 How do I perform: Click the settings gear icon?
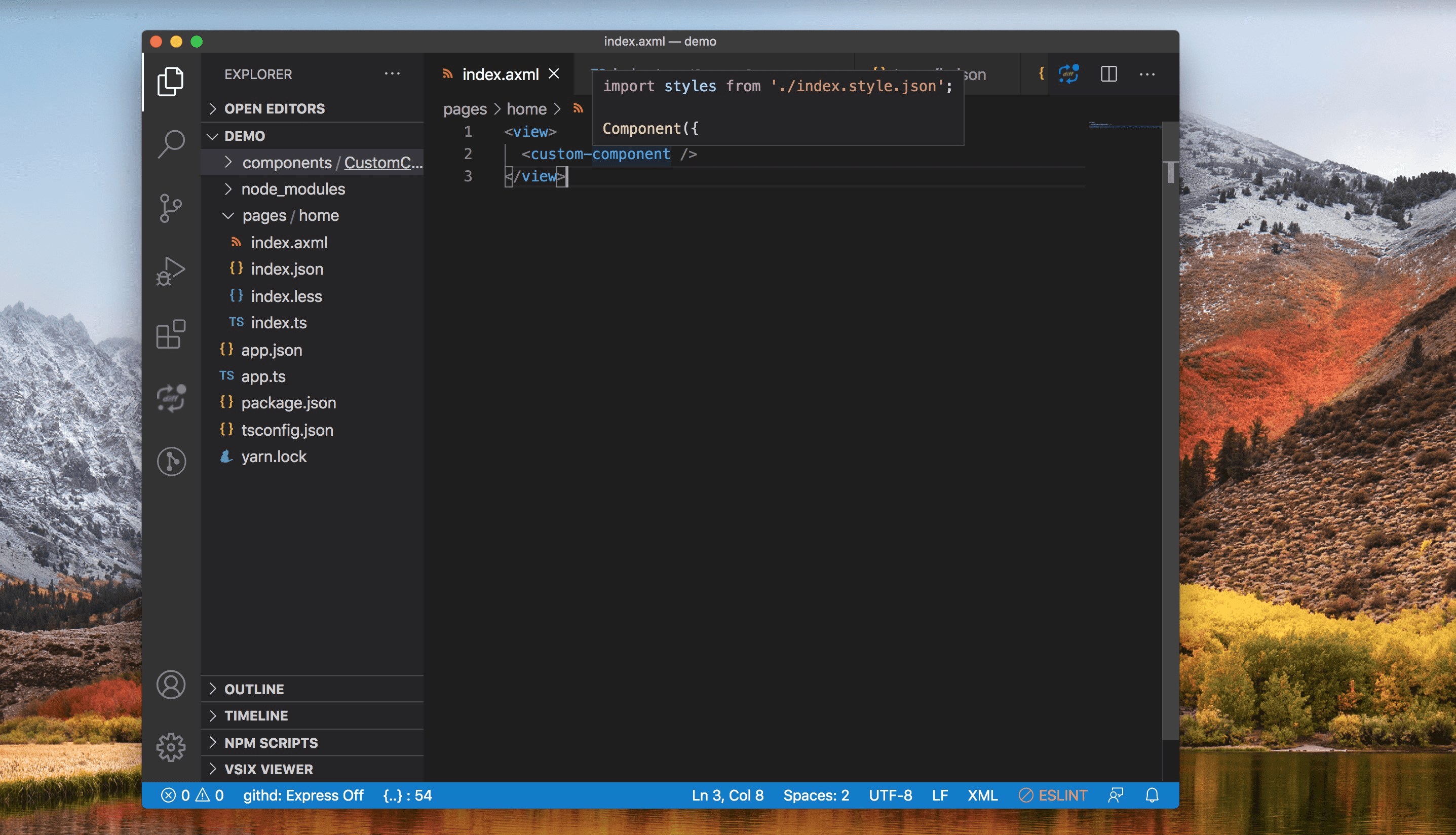point(170,744)
